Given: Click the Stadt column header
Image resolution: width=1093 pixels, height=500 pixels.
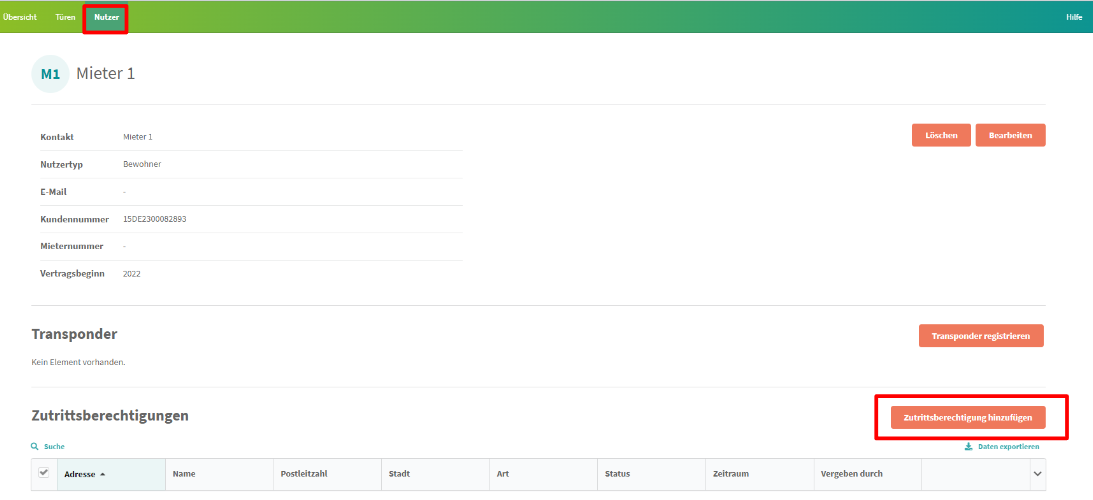Looking at the screenshot, I should tap(399, 474).
